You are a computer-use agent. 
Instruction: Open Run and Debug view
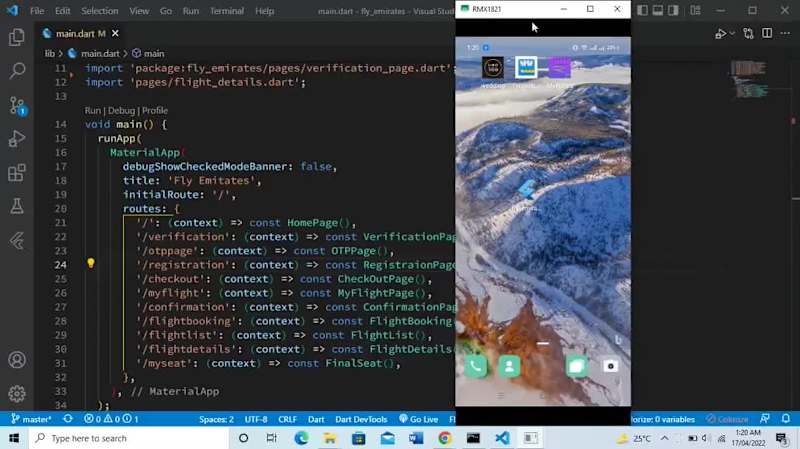[17, 139]
